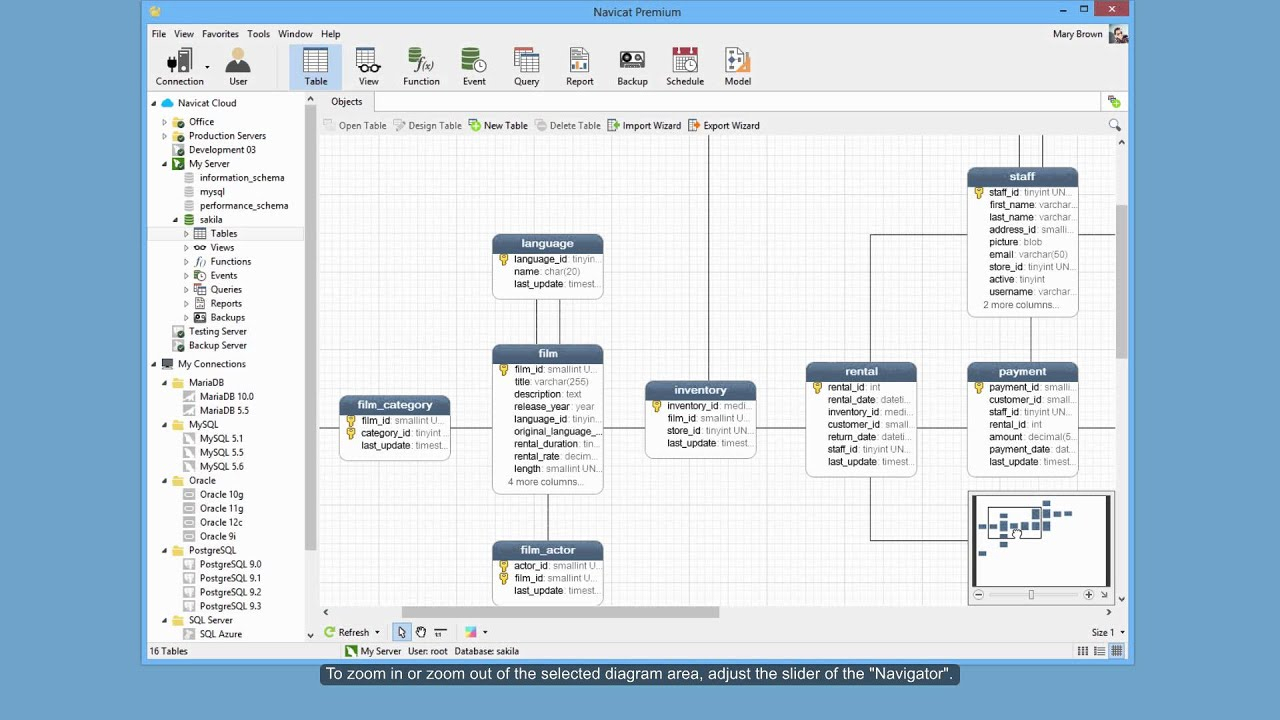
Task: Click the Navigator overview thumbnail
Action: [1040, 540]
